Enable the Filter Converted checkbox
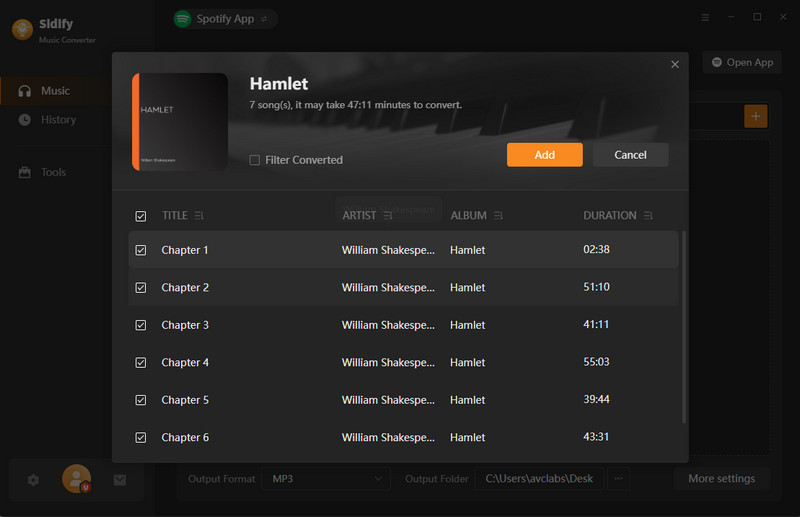 pyautogui.click(x=255, y=160)
